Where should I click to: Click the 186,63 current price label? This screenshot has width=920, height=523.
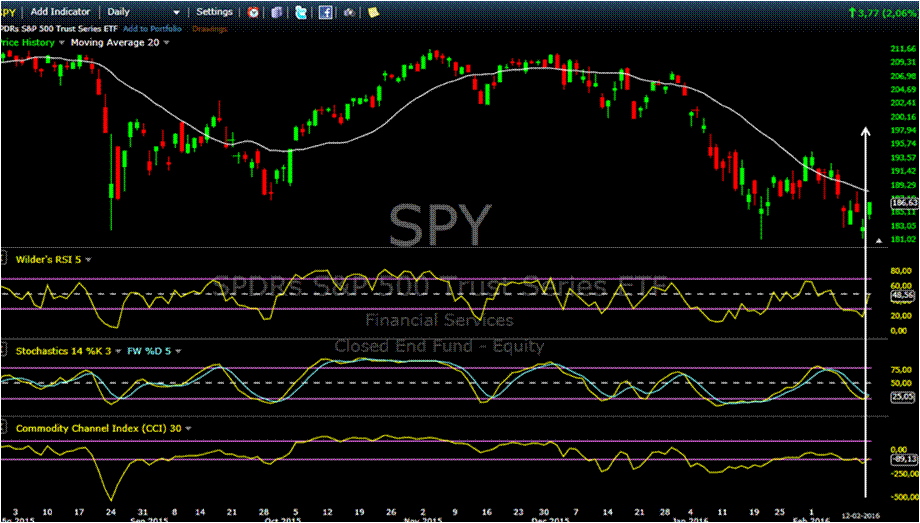[904, 203]
